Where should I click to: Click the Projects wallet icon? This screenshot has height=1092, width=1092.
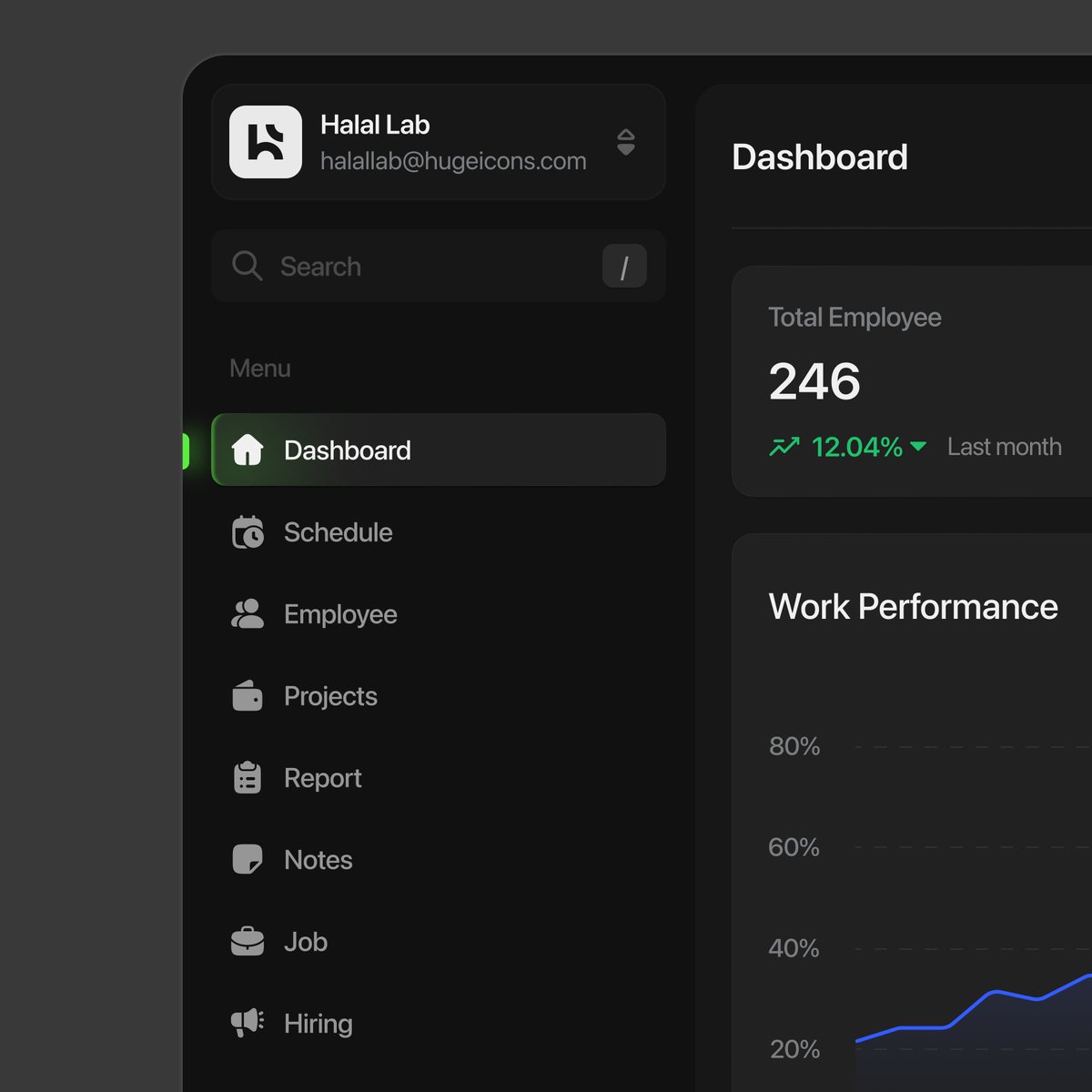click(x=248, y=696)
